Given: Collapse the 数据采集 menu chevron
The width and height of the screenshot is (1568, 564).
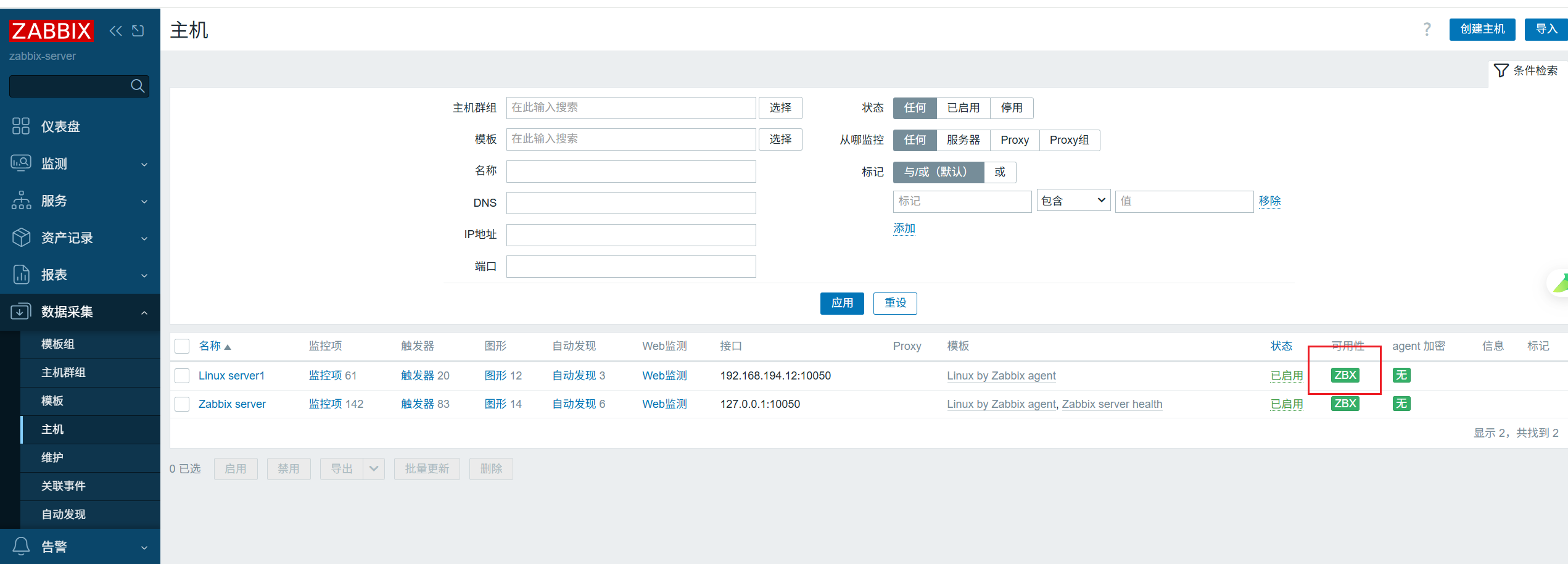Looking at the screenshot, I should click(144, 312).
